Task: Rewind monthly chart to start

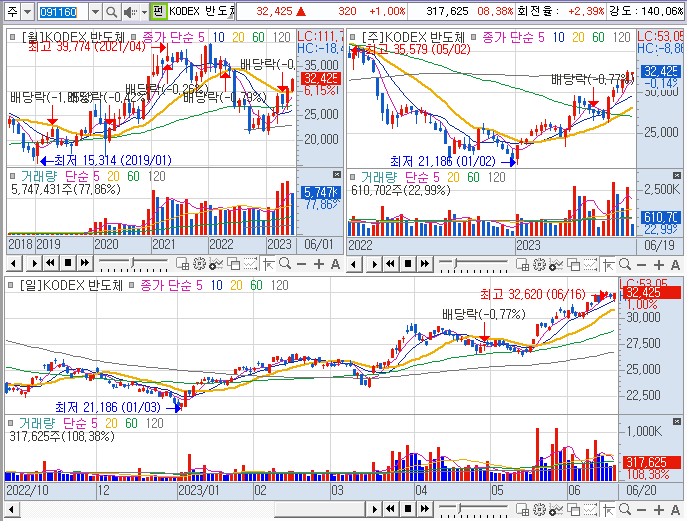Action: [x=50, y=264]
